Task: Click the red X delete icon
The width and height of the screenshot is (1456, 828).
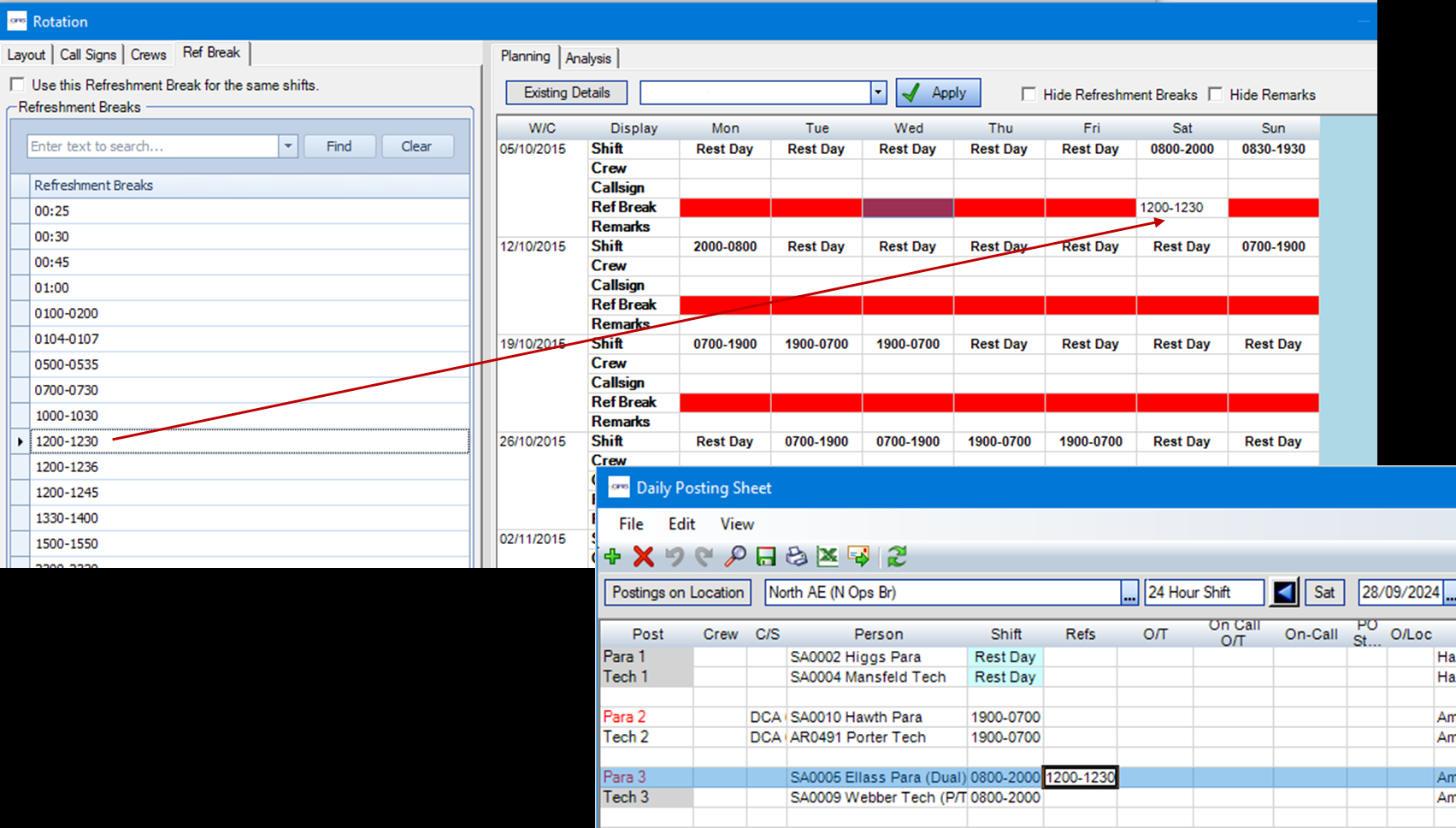Action: (644, 557)
